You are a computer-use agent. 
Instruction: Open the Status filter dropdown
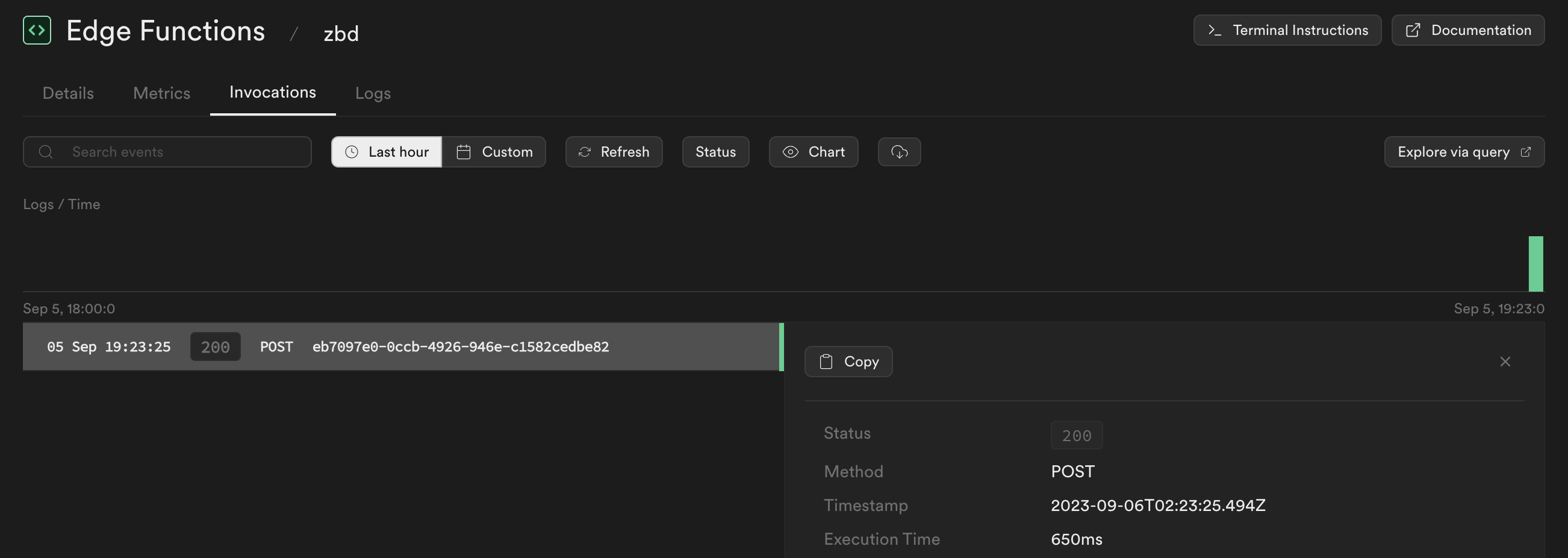(x=715, y=152)
